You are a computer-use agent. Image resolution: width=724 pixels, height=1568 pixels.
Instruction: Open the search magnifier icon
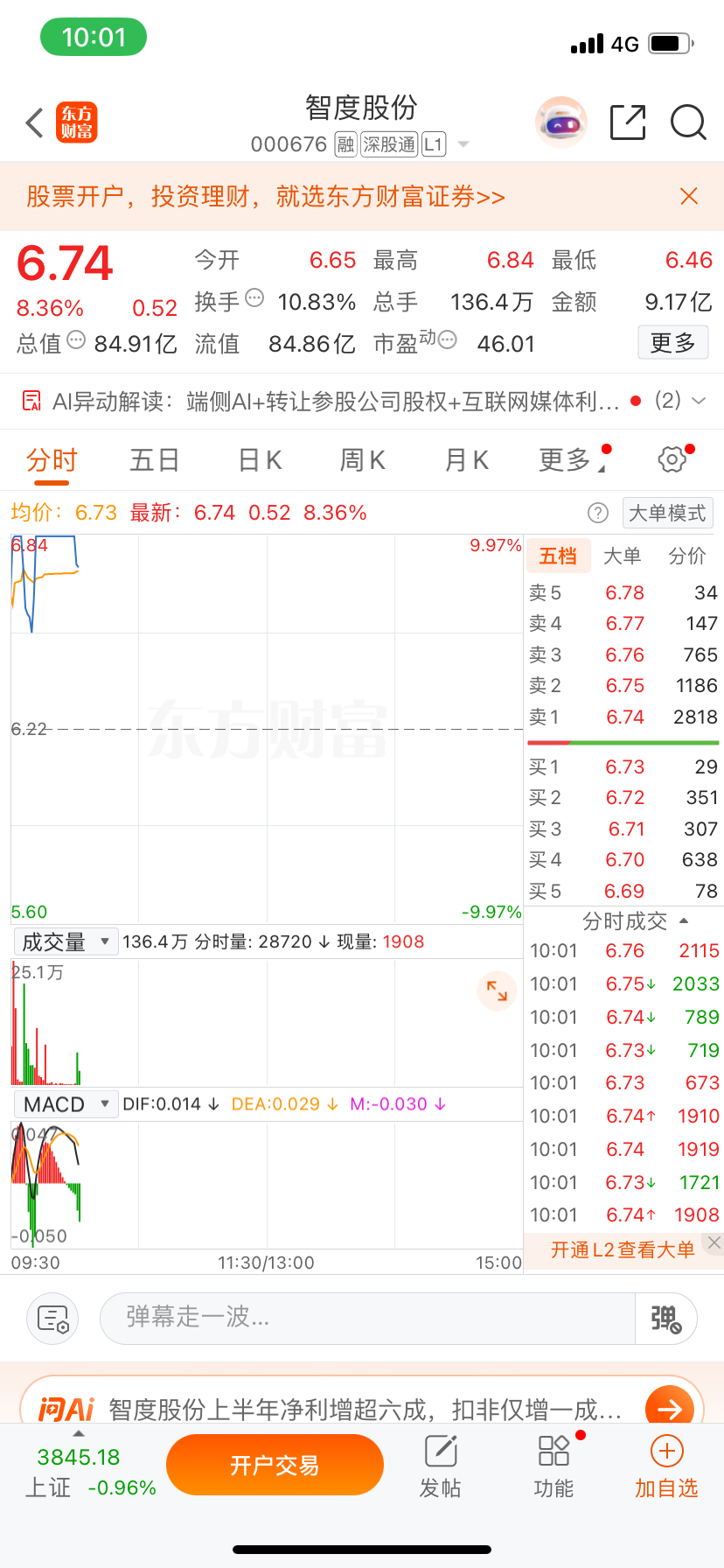[688, 122]
